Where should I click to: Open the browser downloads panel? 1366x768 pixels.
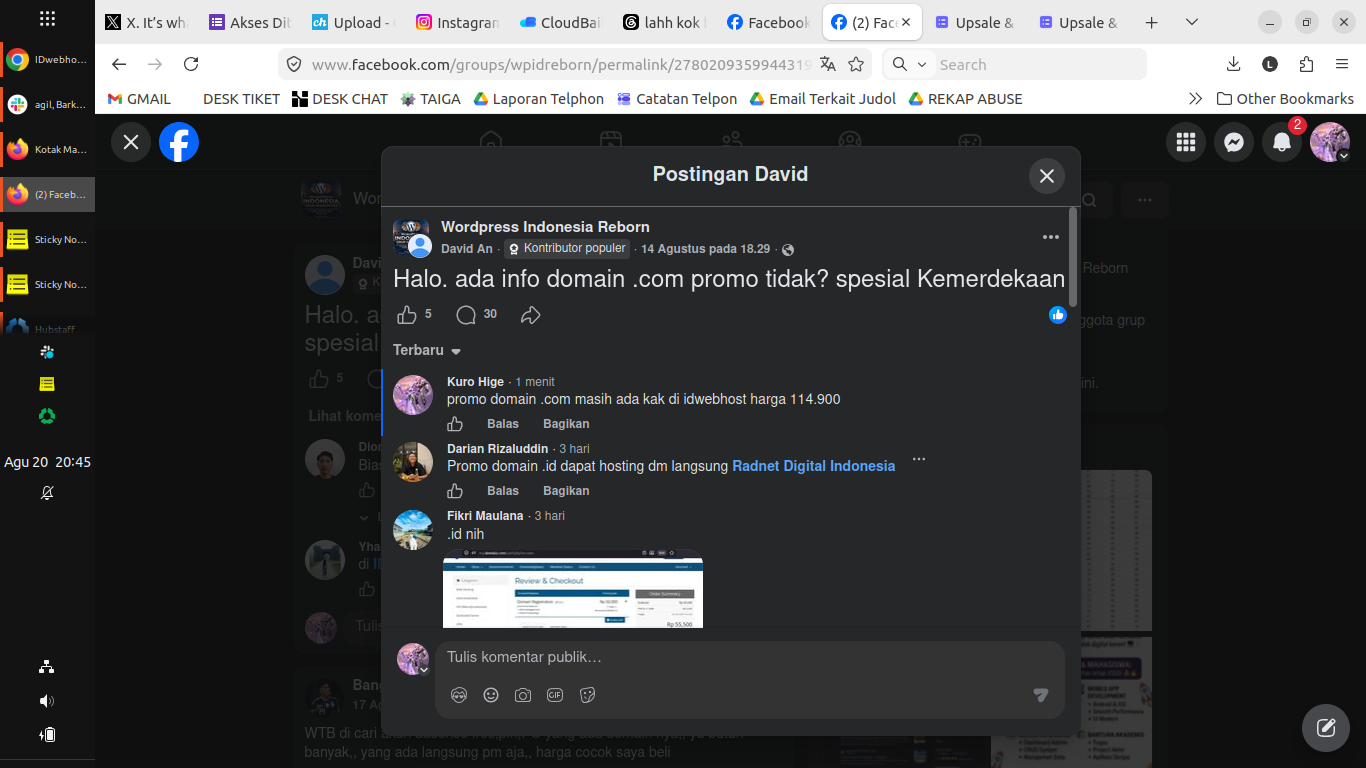coord(1234,64)
